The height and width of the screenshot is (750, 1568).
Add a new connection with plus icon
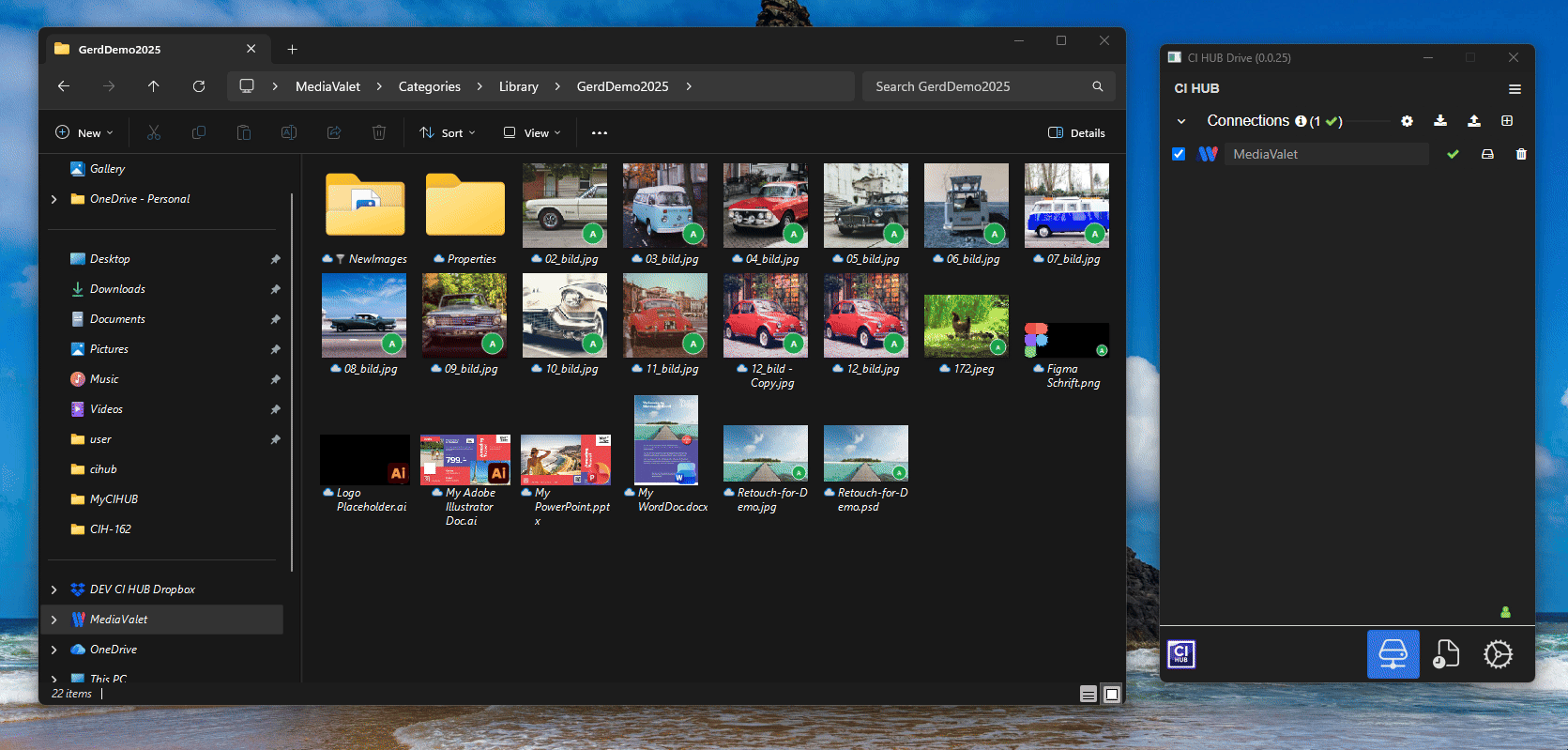tap(1507, 121)
